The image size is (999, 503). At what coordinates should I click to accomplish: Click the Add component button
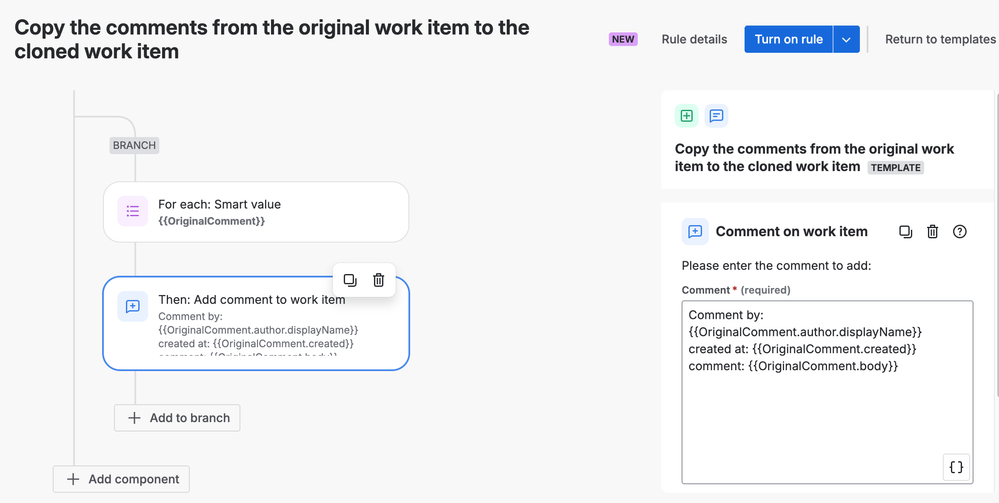[x=121, y=479]
